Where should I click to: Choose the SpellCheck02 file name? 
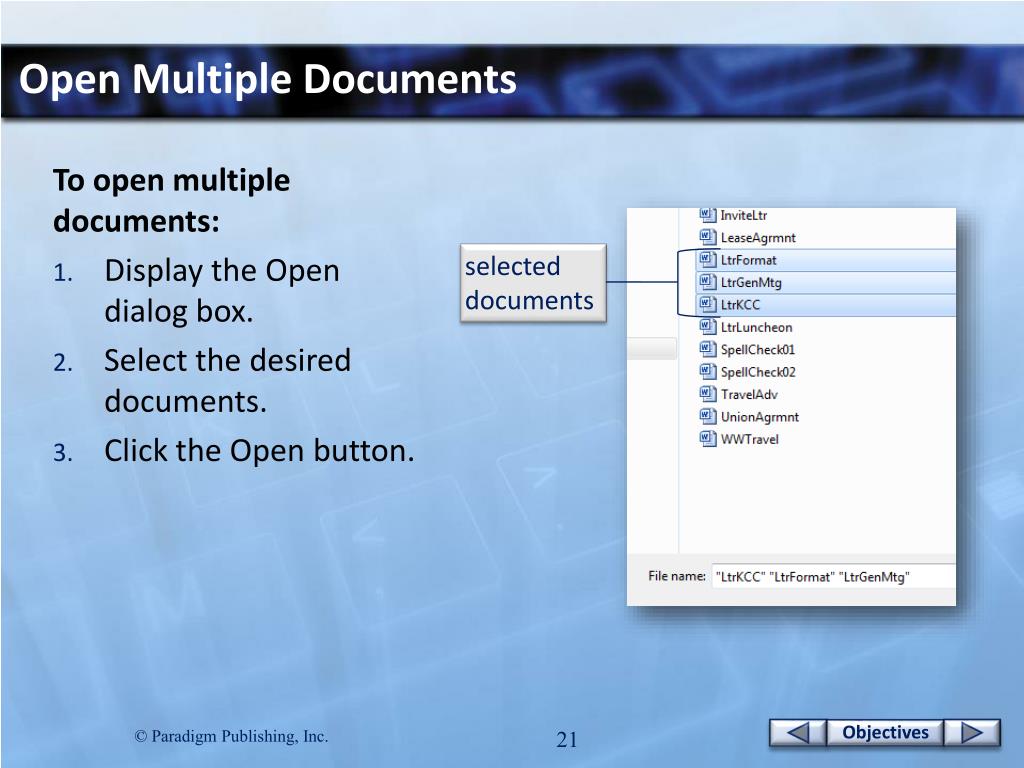click(758, 372)
